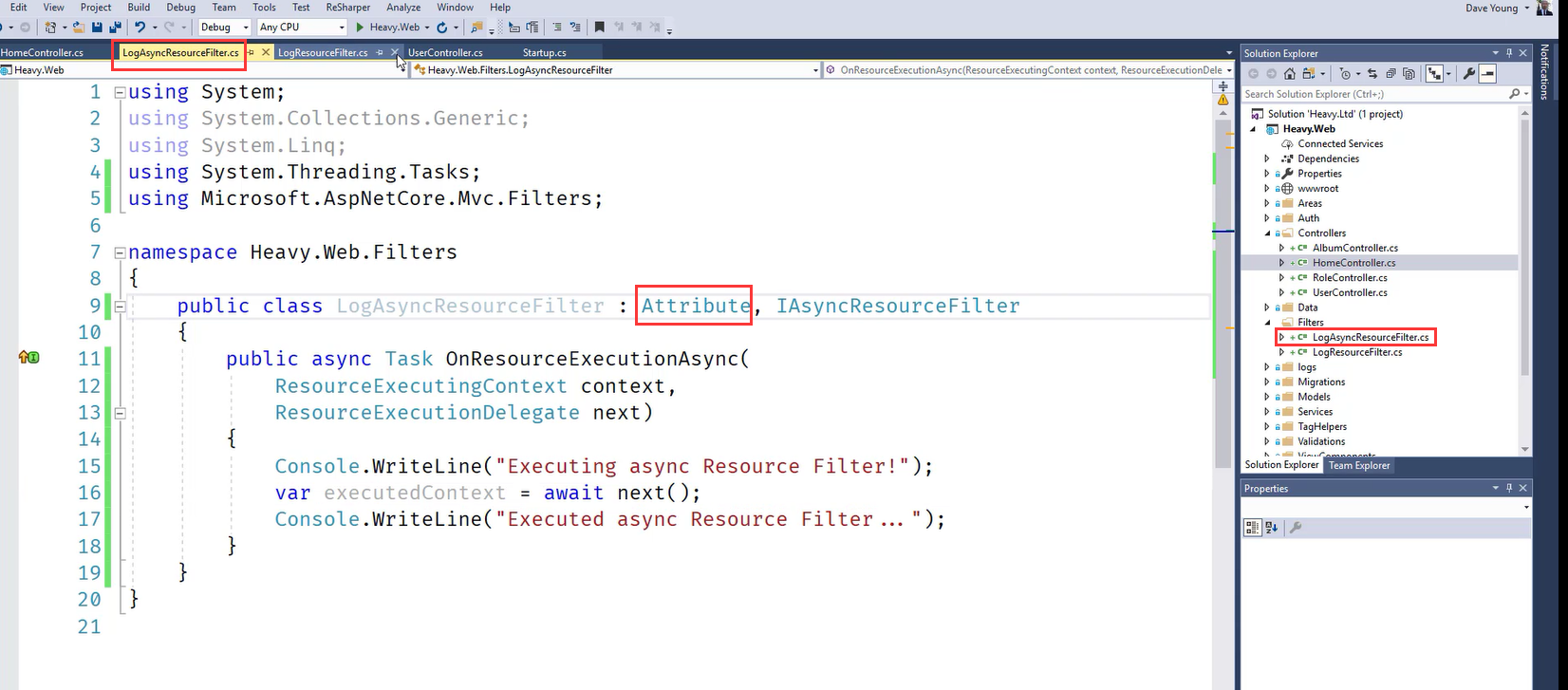1568x690 pixels.
Task: Collapse the Filters folder node
Action: (x=1267, y=322)
